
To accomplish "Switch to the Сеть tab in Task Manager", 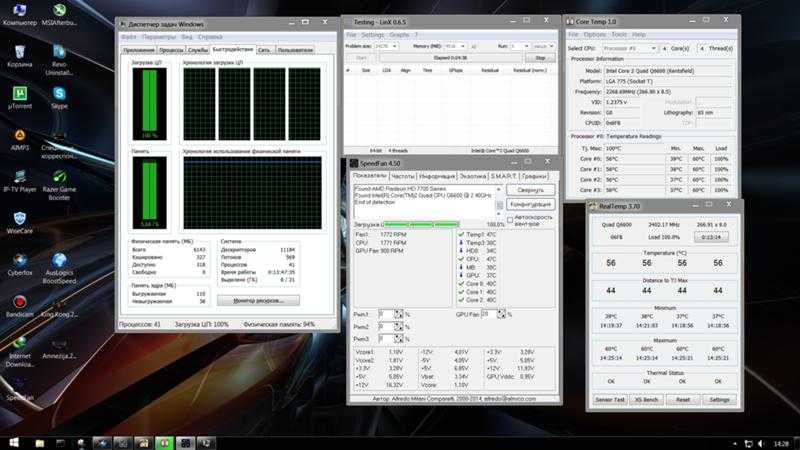I will point(264,50).
